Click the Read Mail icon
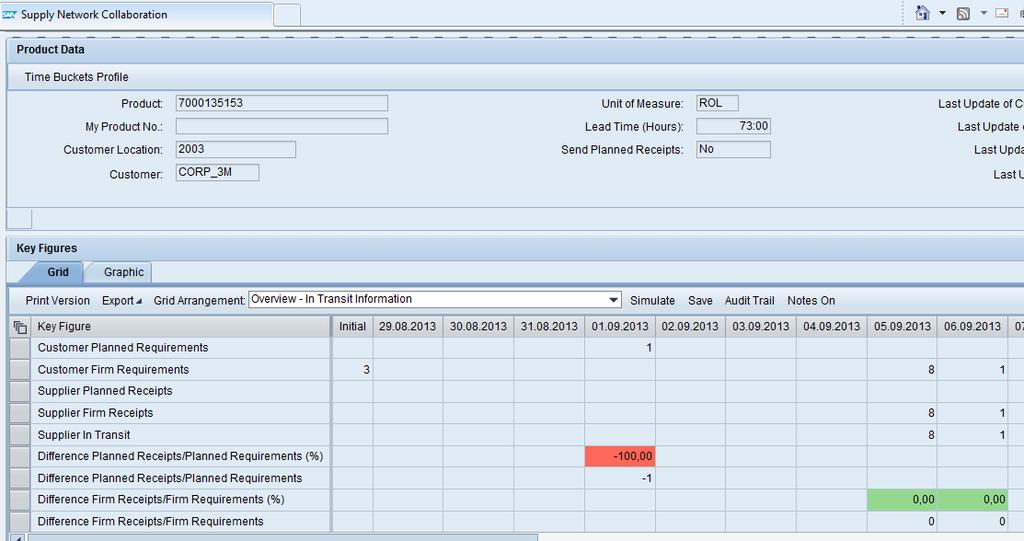Screen dimensions: 1024x541 (1002, 13)
